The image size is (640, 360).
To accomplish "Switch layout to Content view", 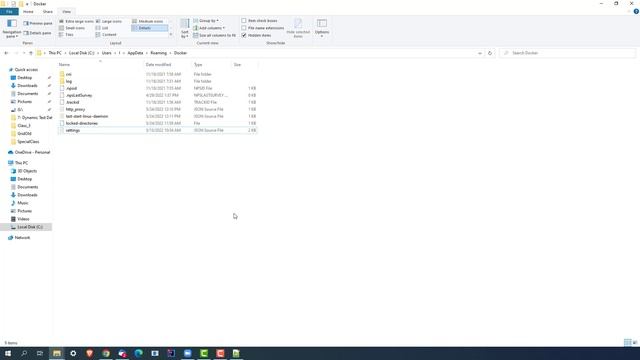I will point(106,35).
